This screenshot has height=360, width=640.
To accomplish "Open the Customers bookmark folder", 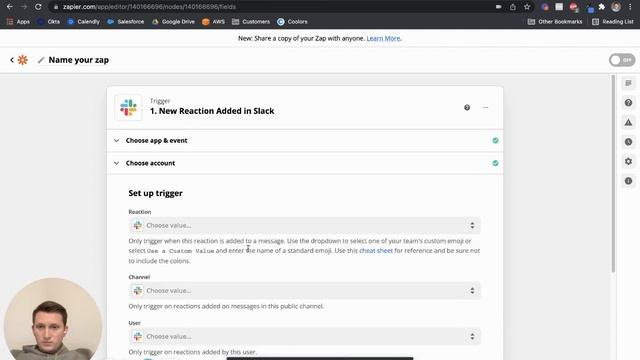I will click(x=251, y=22).
